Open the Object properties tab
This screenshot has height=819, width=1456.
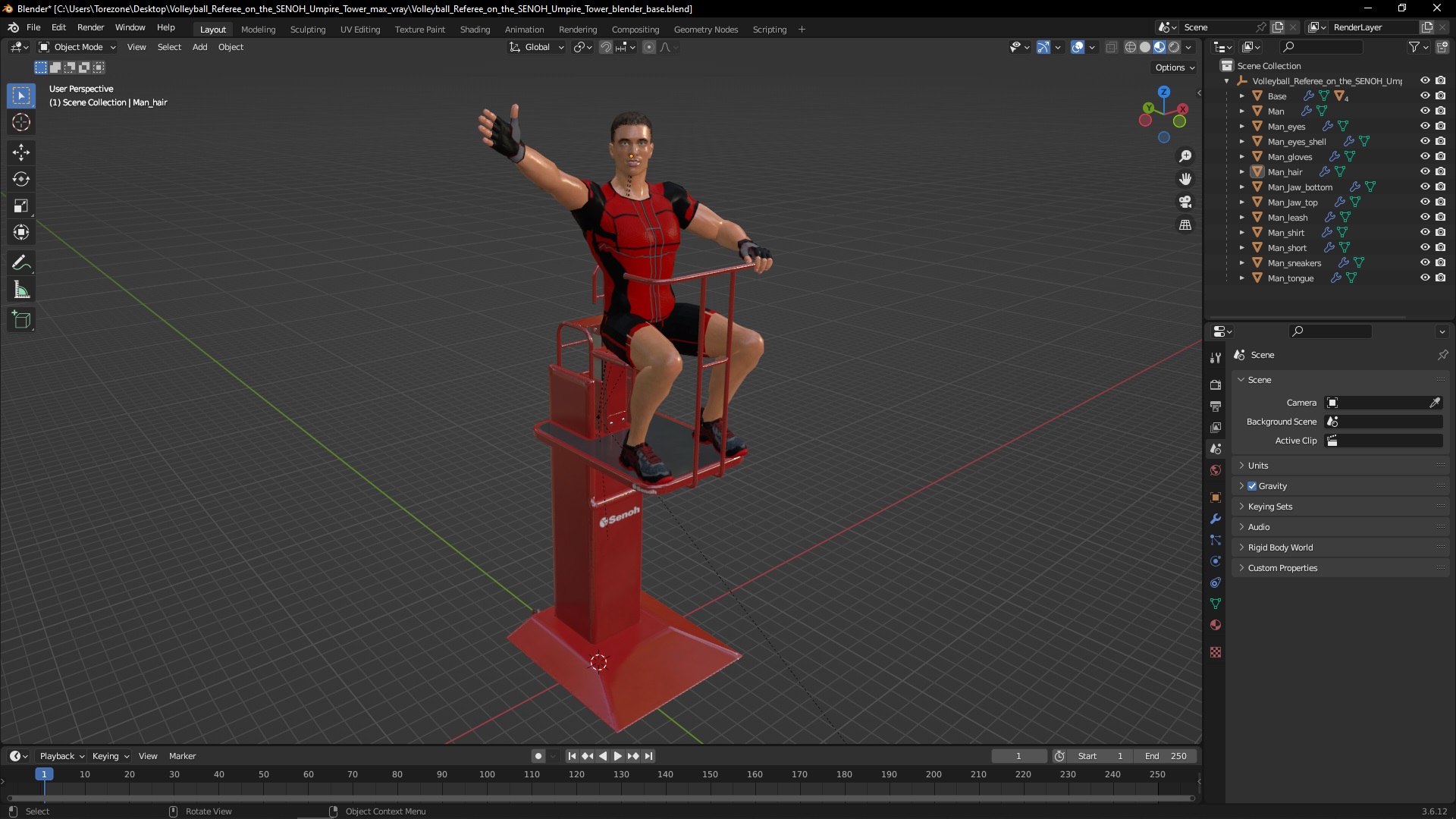1216,497
